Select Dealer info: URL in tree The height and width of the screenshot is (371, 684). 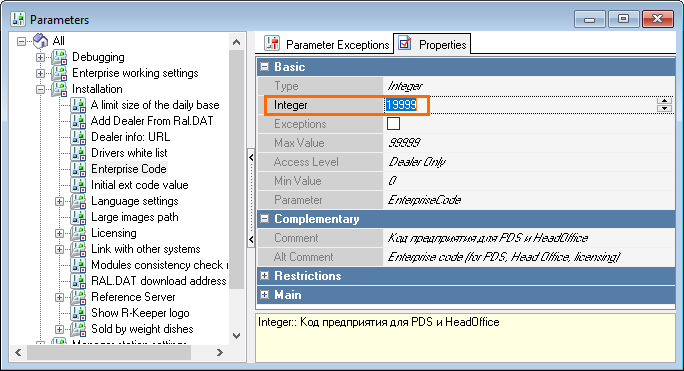pos(130,137)
